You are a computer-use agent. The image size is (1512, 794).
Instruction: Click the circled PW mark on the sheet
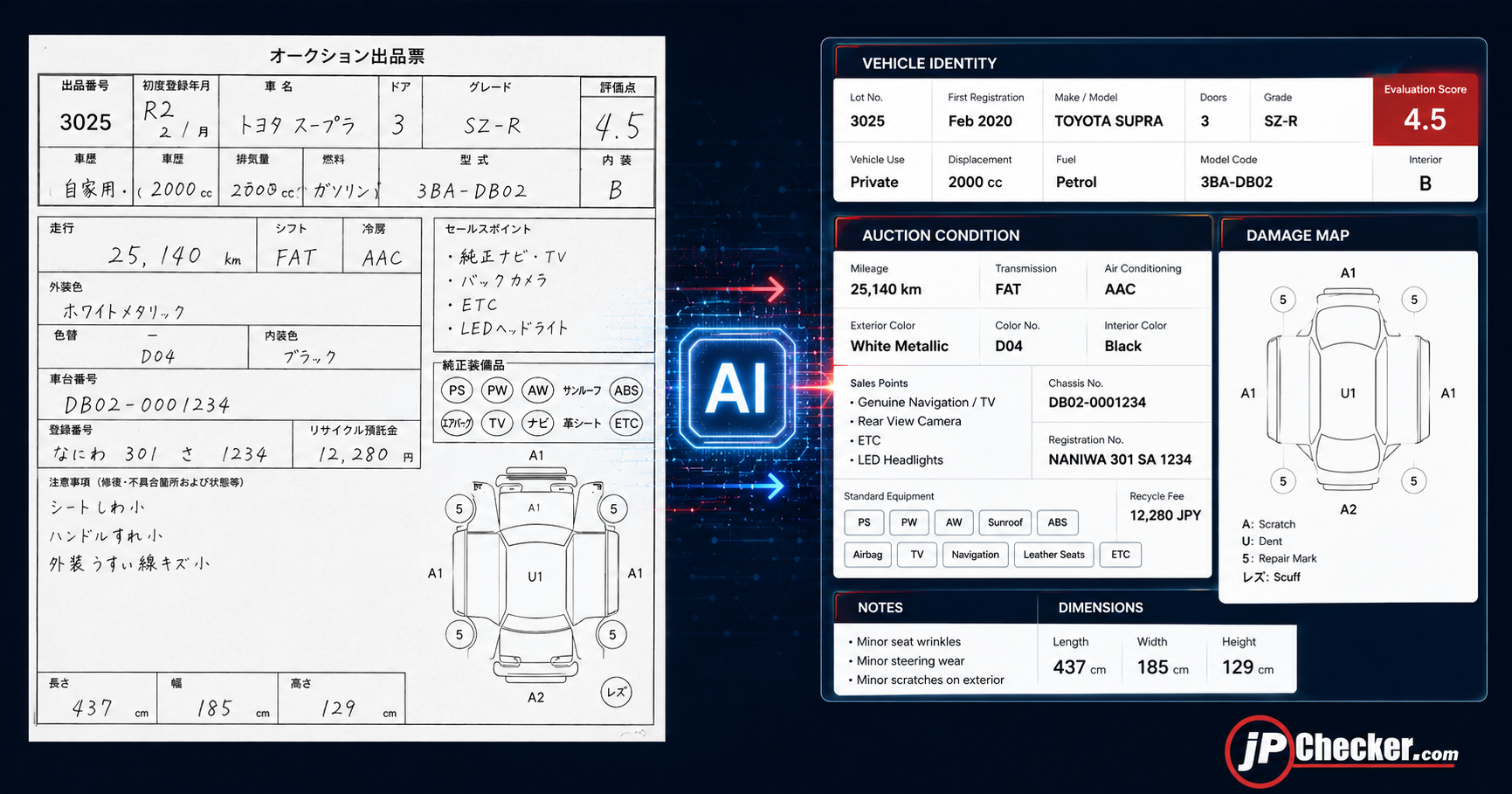[x=497, y=390]
